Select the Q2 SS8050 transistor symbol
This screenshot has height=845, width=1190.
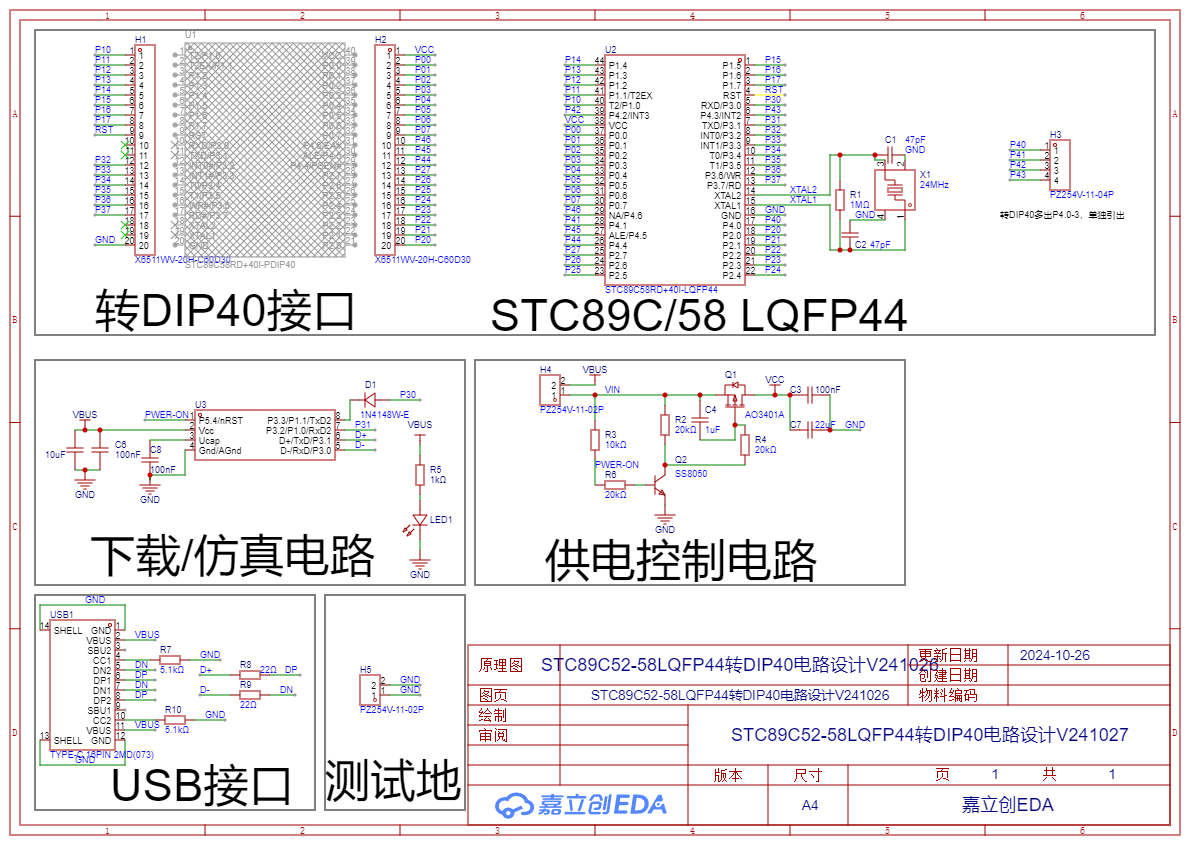659,484
